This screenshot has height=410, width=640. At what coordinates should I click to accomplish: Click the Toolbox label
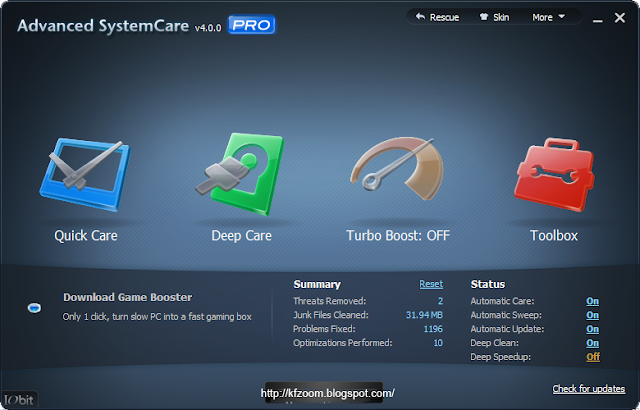pos(554,235)
